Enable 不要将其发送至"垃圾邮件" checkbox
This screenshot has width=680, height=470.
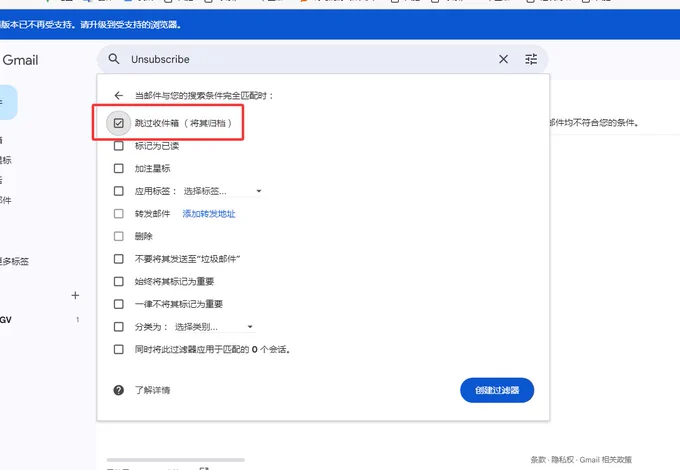click(x=118, y=259)
